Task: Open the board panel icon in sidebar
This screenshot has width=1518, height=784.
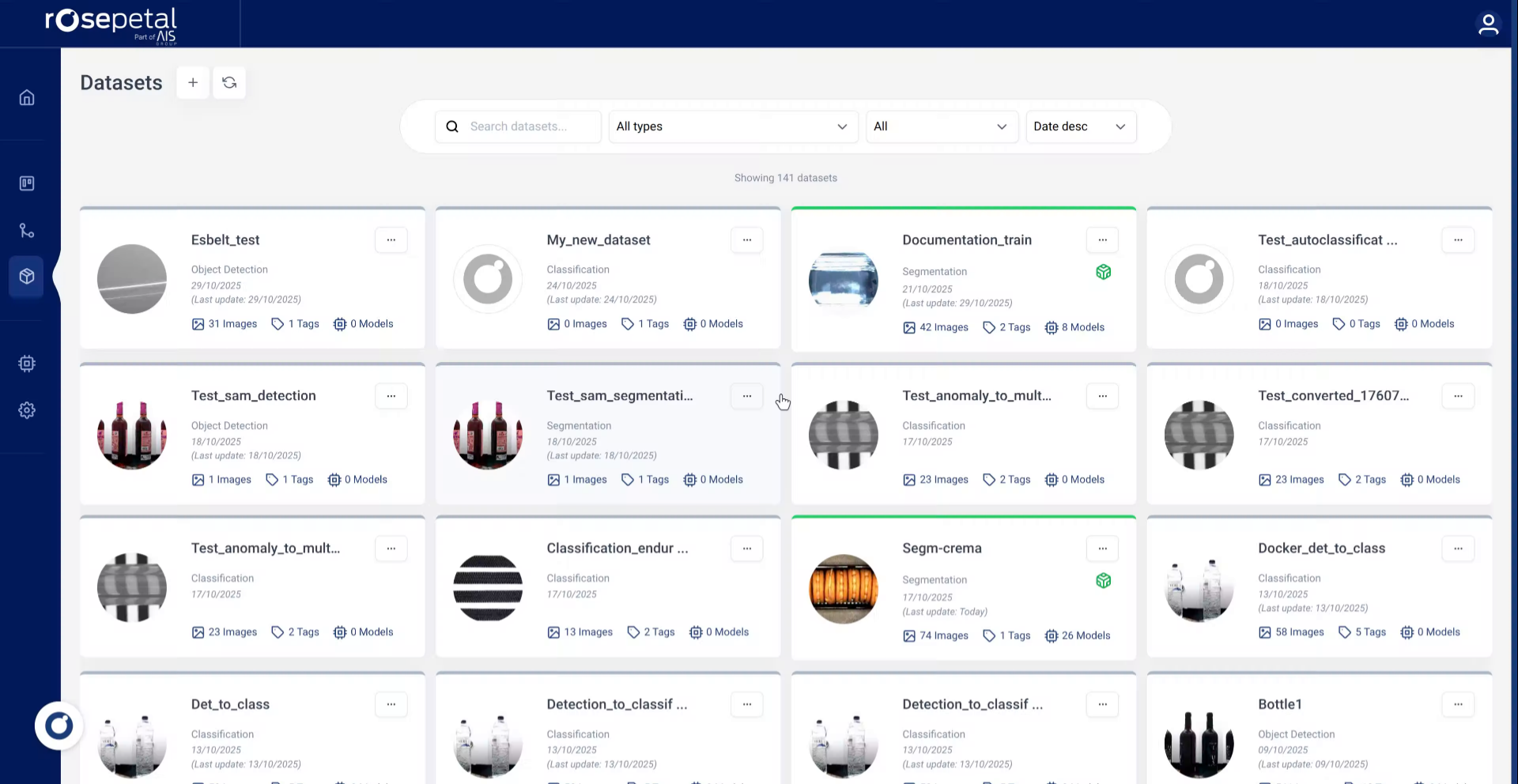Action: [27, 183]
